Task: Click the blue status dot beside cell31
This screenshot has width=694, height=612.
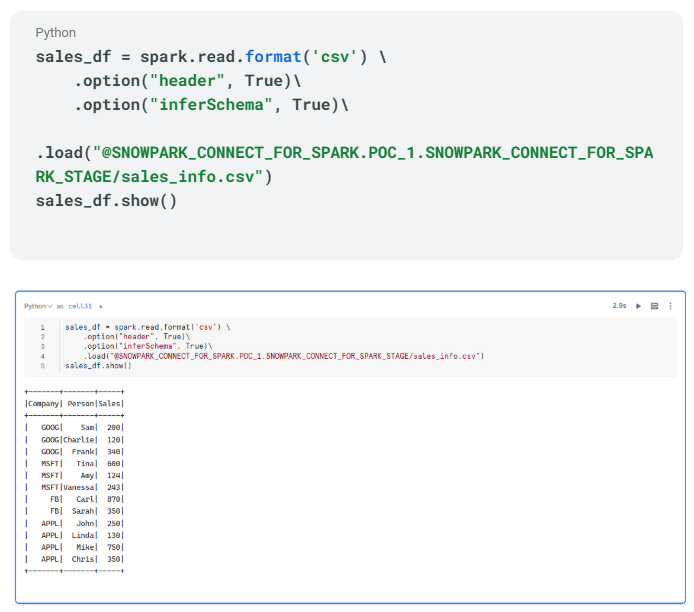Action: (x=100, y=306)
